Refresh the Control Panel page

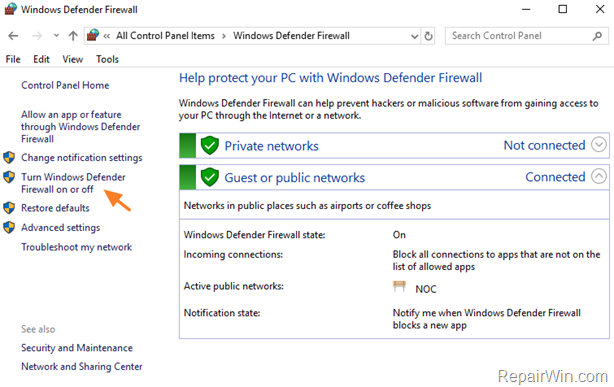coord(428,36)
